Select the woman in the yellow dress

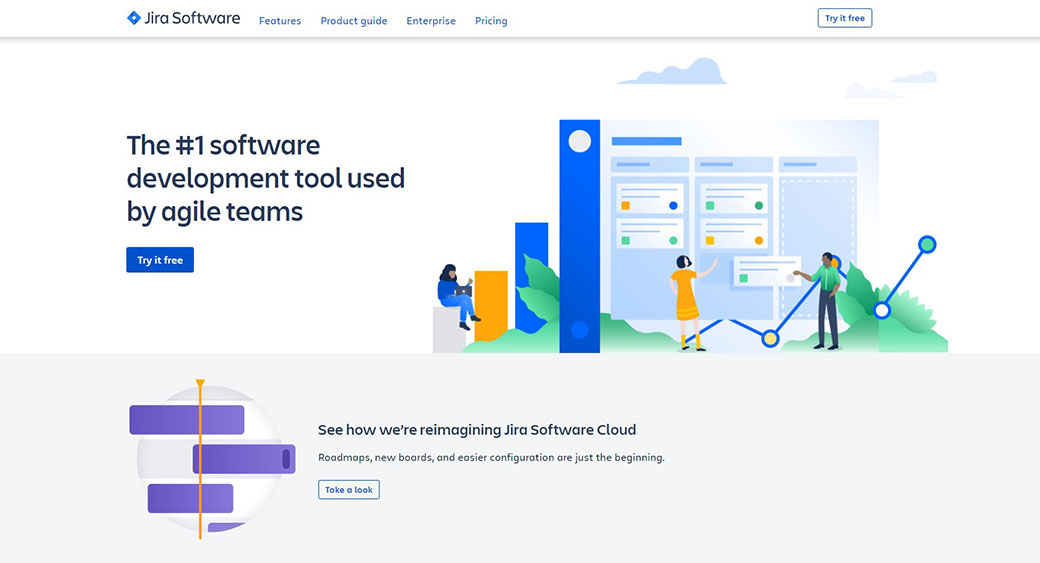click(x=687, y=299)
